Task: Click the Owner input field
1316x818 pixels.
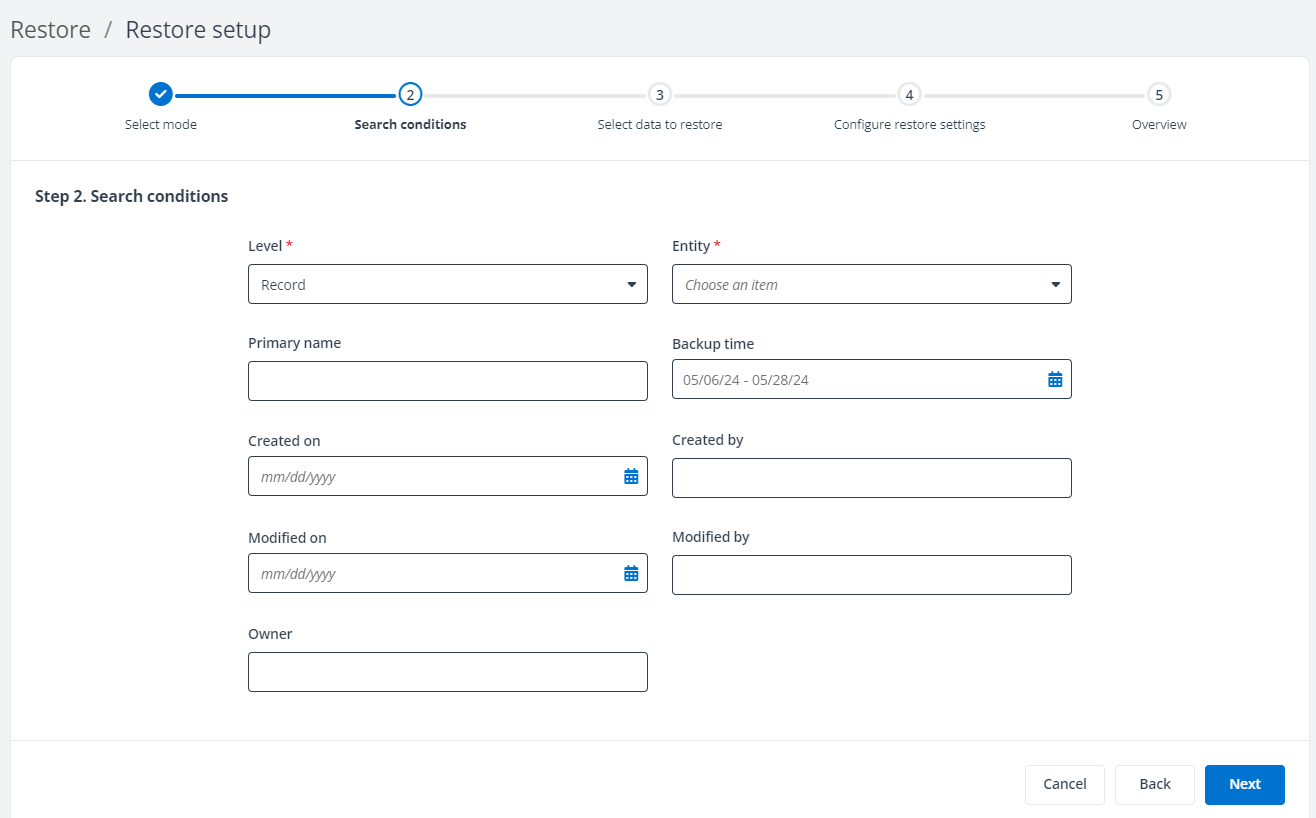Action: pos(447,671)
